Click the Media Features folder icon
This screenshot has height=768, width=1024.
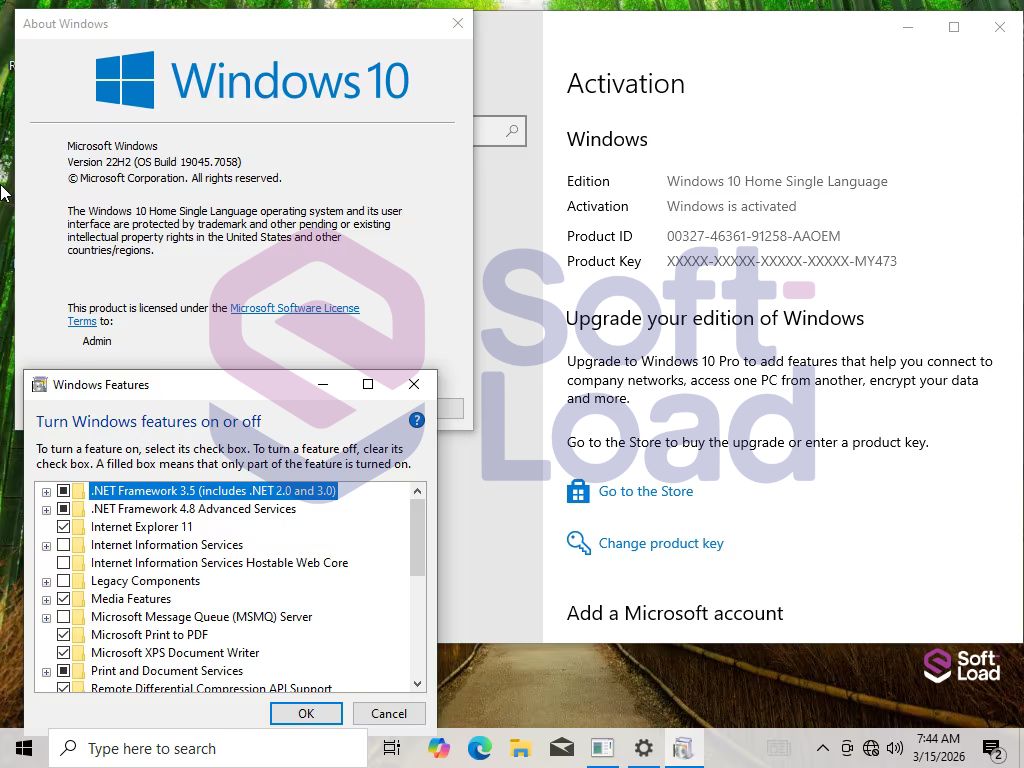(x=79, y=598)
